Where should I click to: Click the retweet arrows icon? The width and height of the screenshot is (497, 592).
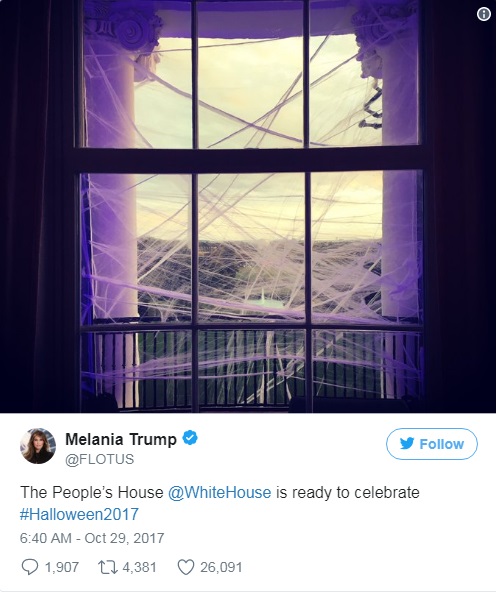(x=108, y=567)
